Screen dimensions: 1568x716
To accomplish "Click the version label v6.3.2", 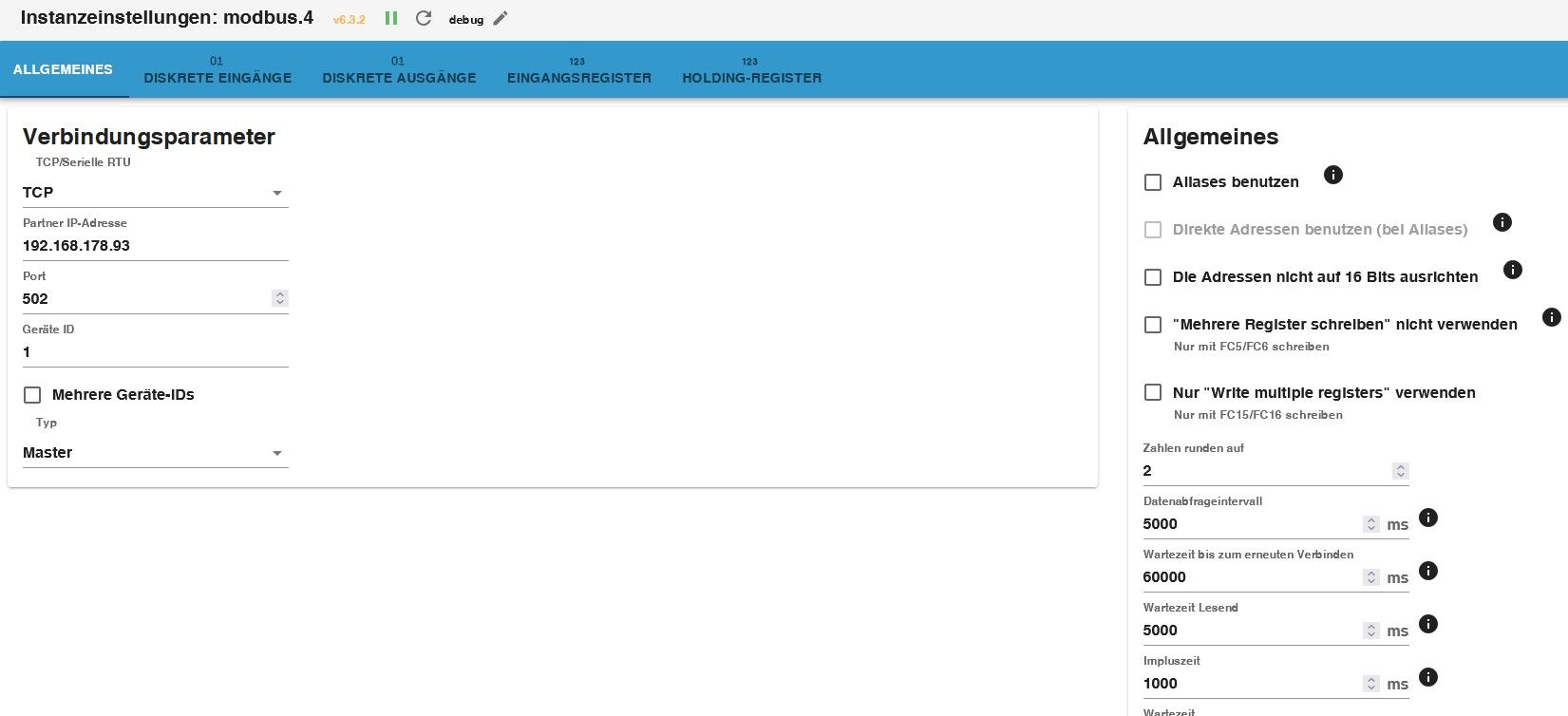I will 349,20.
